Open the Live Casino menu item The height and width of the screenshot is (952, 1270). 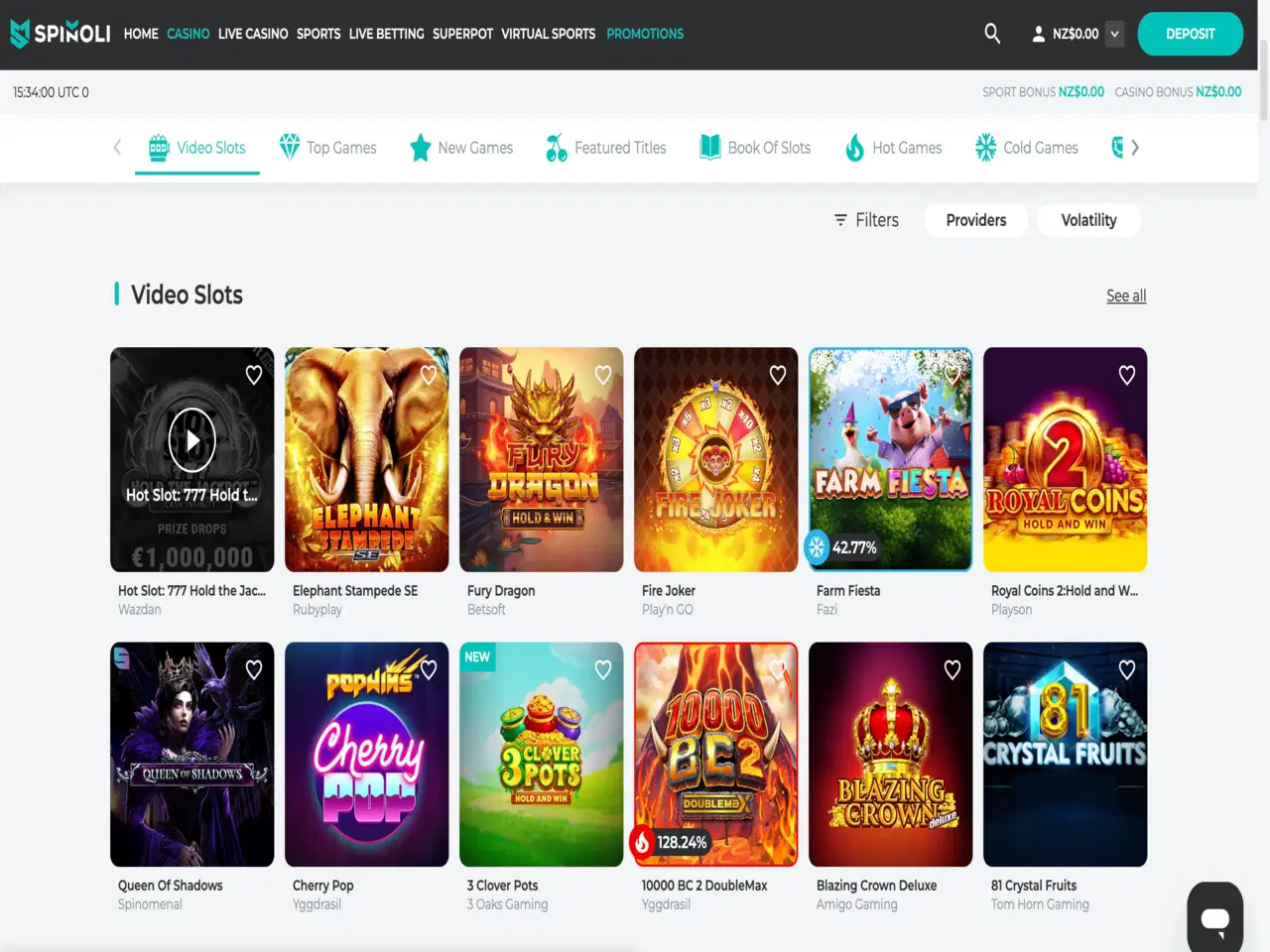click(253, 34)
